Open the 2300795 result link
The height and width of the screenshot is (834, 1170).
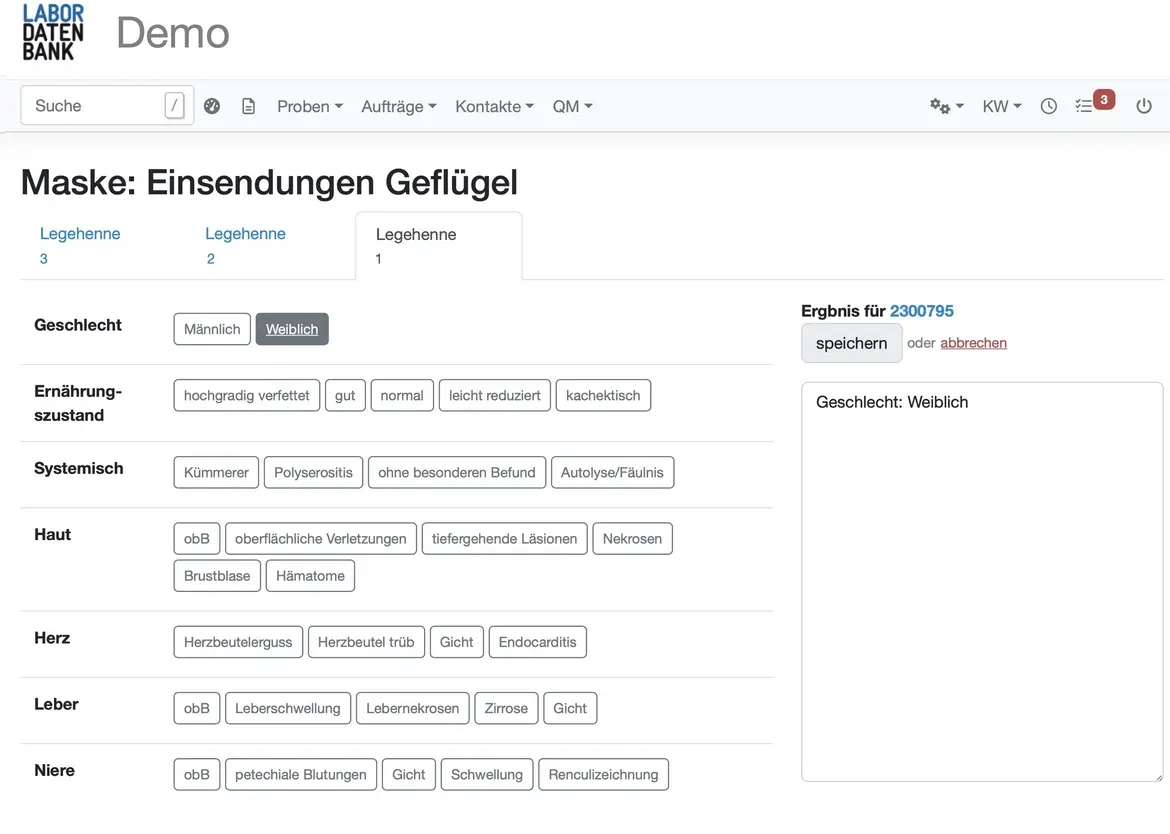tap(921, 310)
